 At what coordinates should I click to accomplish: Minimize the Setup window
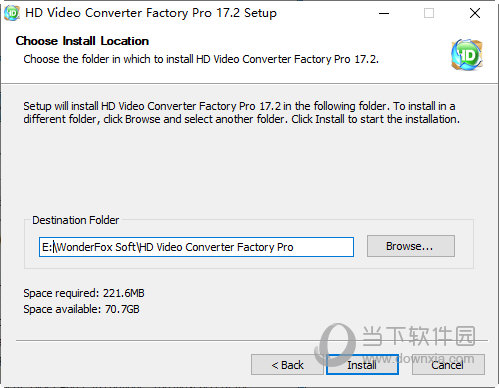point(384,13)
